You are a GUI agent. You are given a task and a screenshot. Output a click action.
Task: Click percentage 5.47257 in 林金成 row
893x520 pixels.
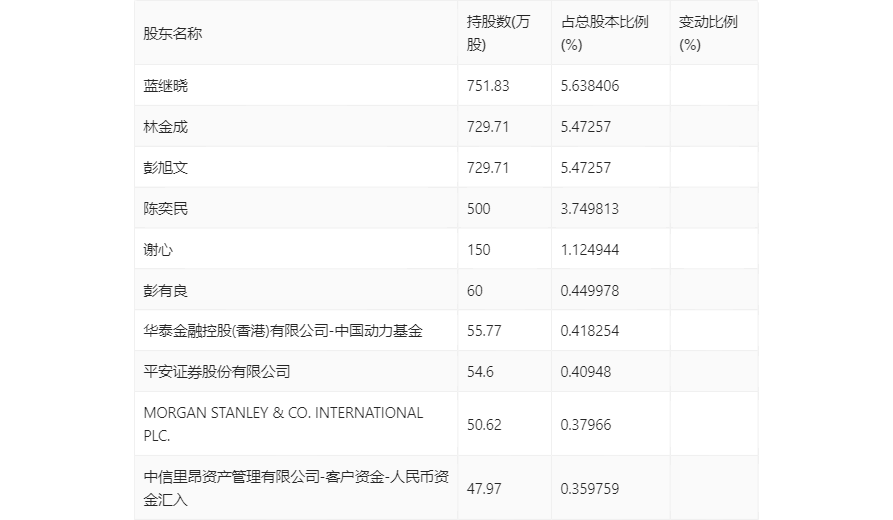[585, 127]
